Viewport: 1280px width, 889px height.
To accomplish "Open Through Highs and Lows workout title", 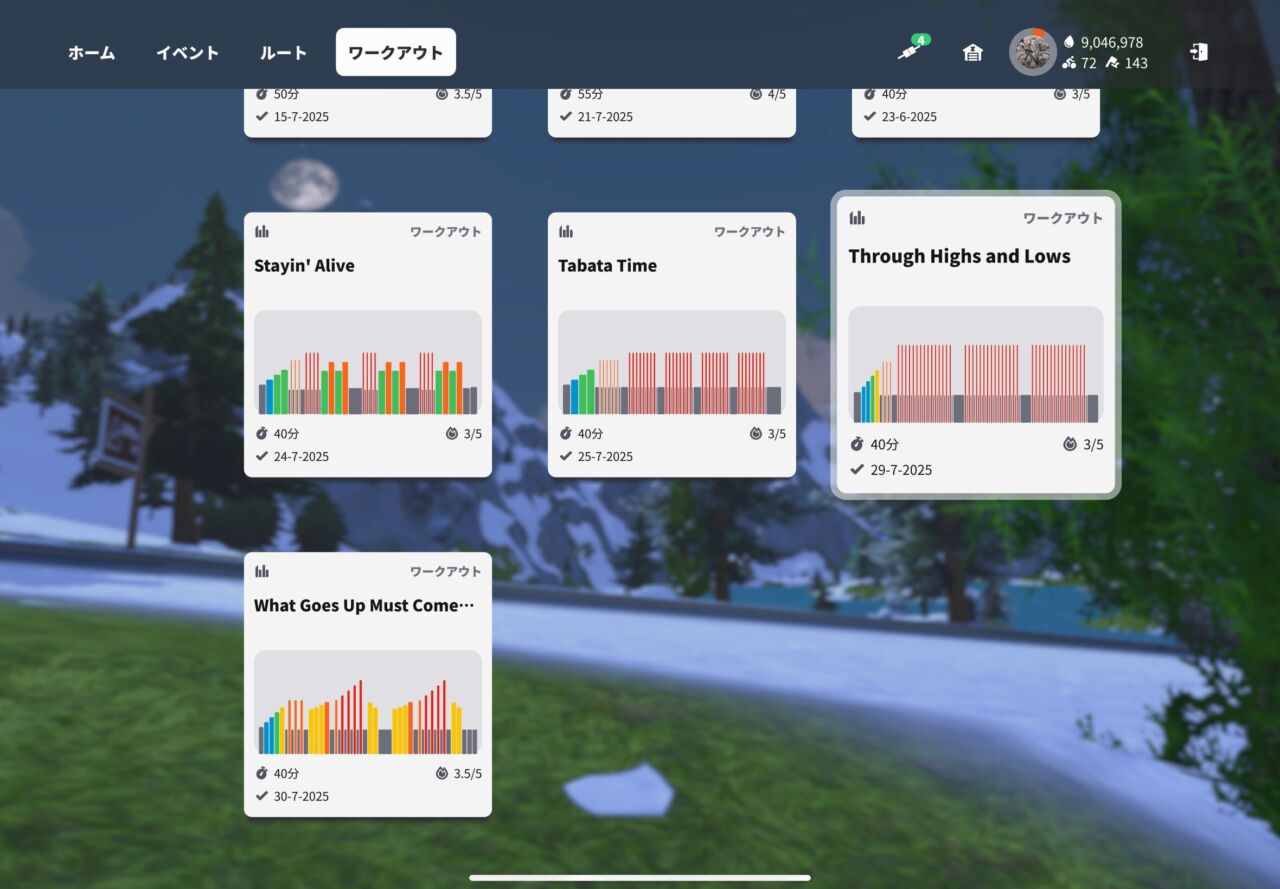I will click(959, 256).
